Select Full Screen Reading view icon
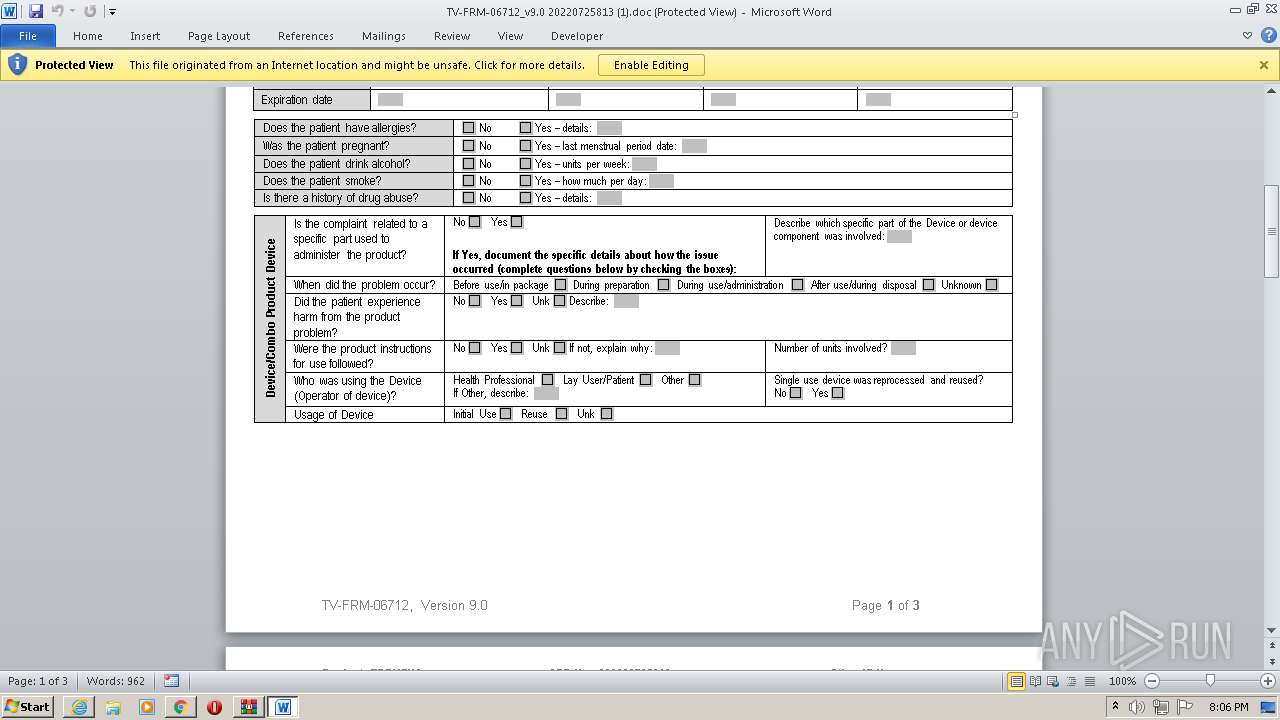Screen dimensions: 1280x720 (x=1036, y=681)
